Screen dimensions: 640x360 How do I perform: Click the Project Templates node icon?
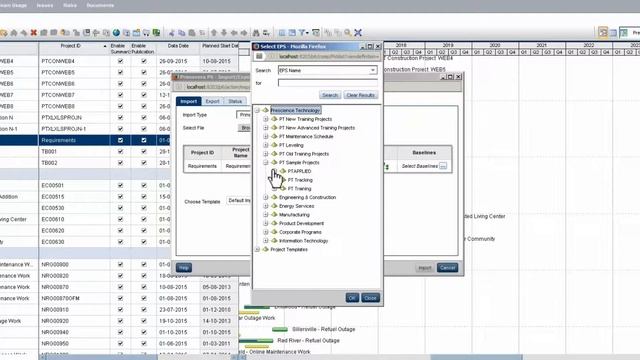[266, 249]
